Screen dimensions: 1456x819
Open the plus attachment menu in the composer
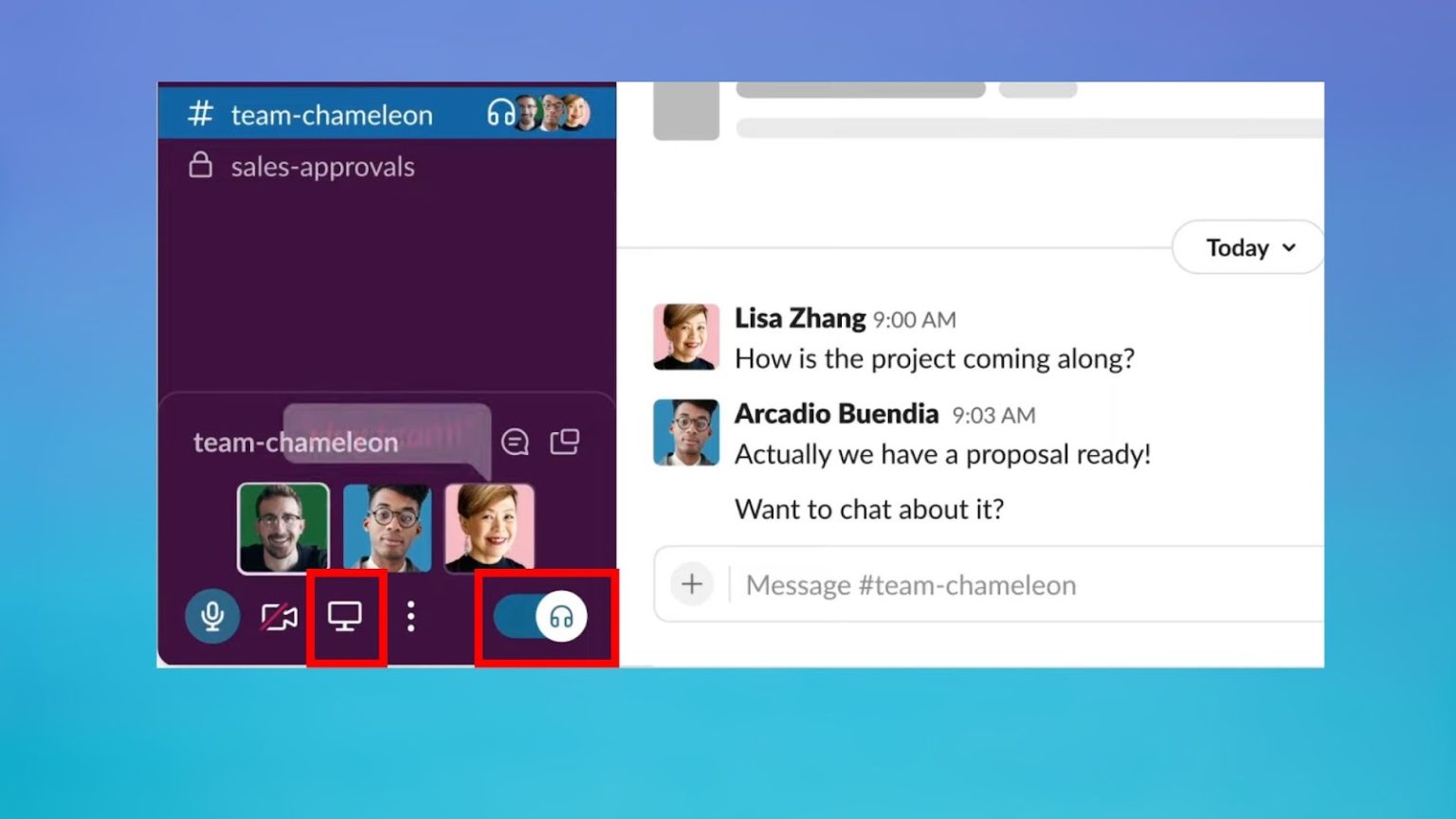[691, 584]
